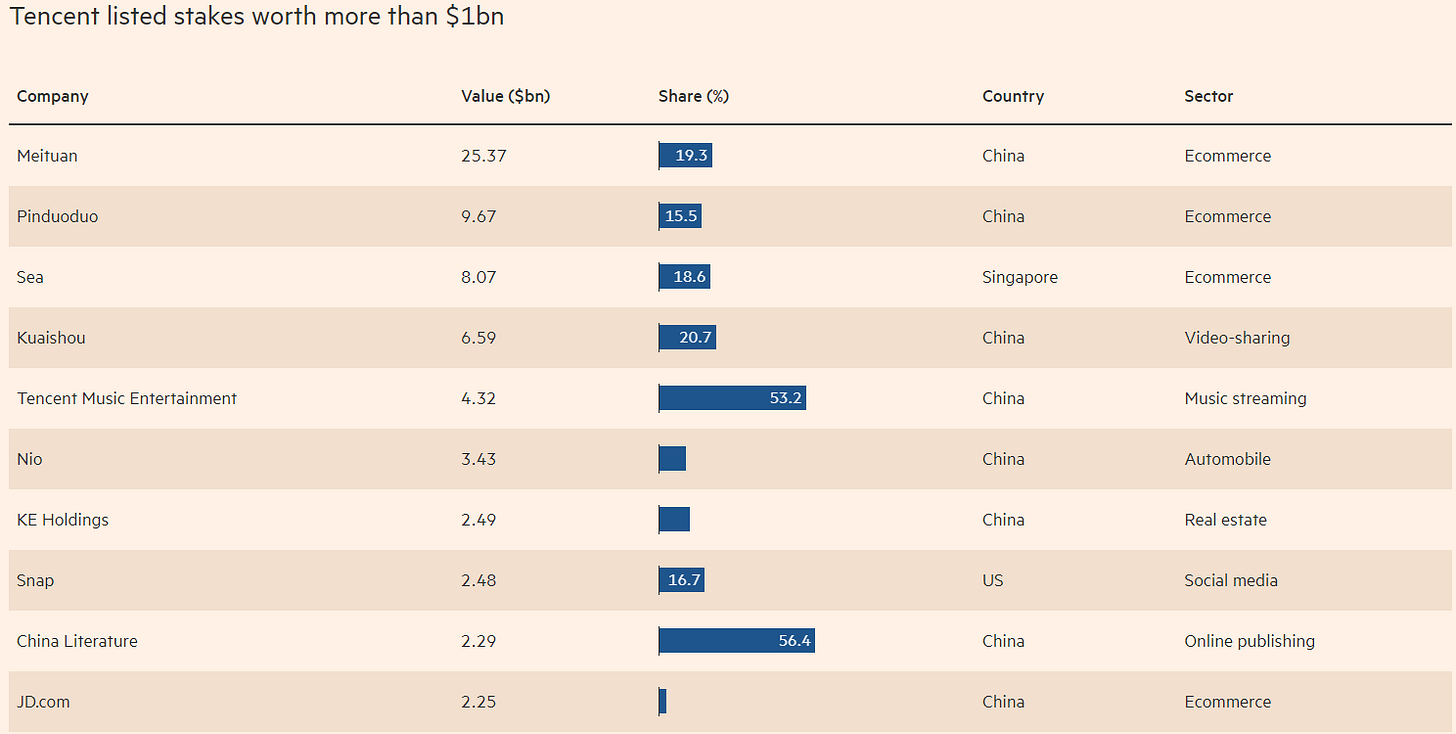
Task: Select the Meituan company name
Action: click(47, 156)
